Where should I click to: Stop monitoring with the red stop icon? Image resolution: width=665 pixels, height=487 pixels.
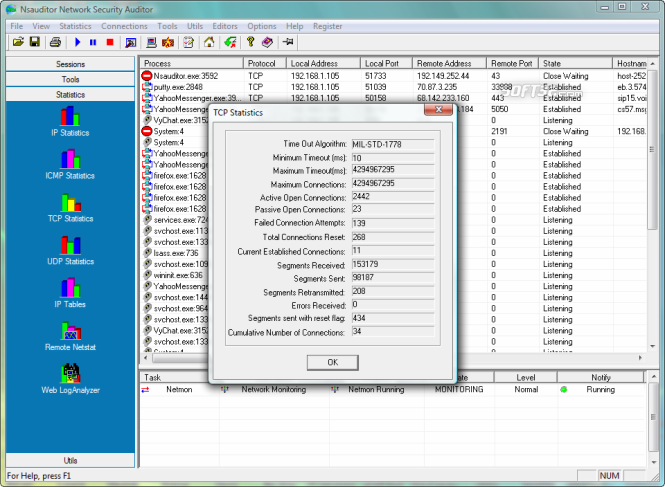click(110, 42)
